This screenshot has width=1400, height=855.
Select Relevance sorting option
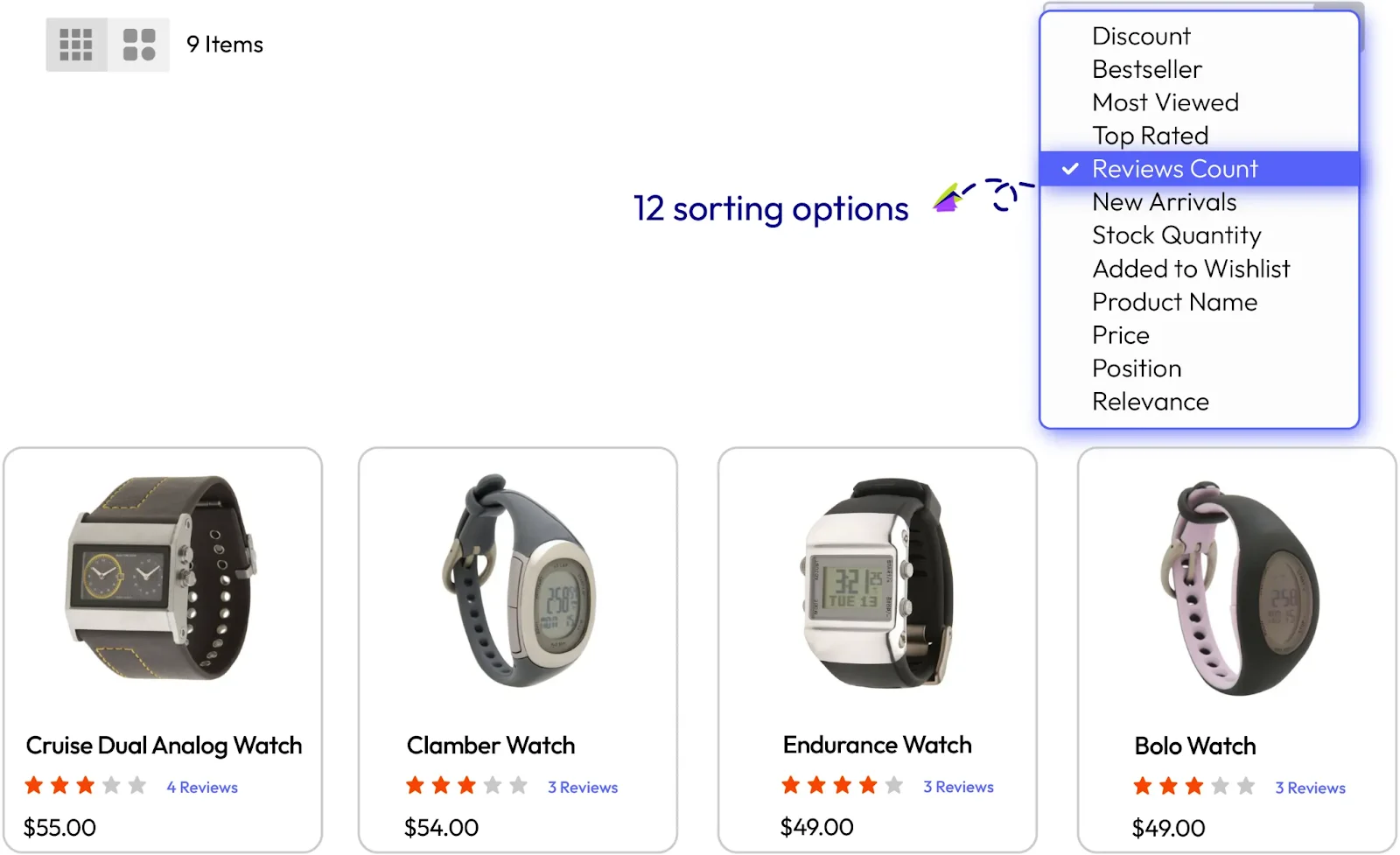[x=1150, y=403]
